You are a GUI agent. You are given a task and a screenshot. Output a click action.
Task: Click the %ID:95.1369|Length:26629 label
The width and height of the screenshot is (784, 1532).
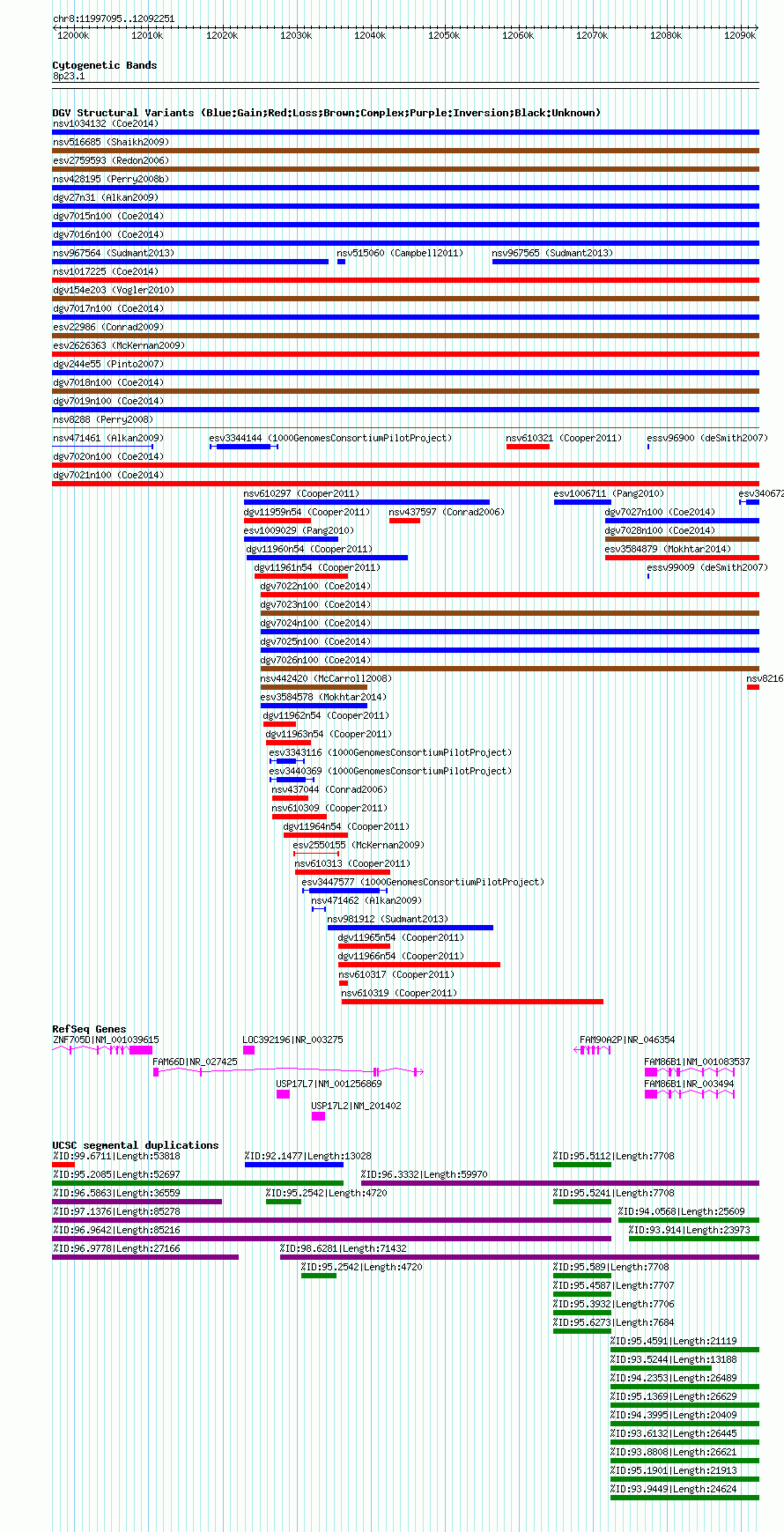674,1396
